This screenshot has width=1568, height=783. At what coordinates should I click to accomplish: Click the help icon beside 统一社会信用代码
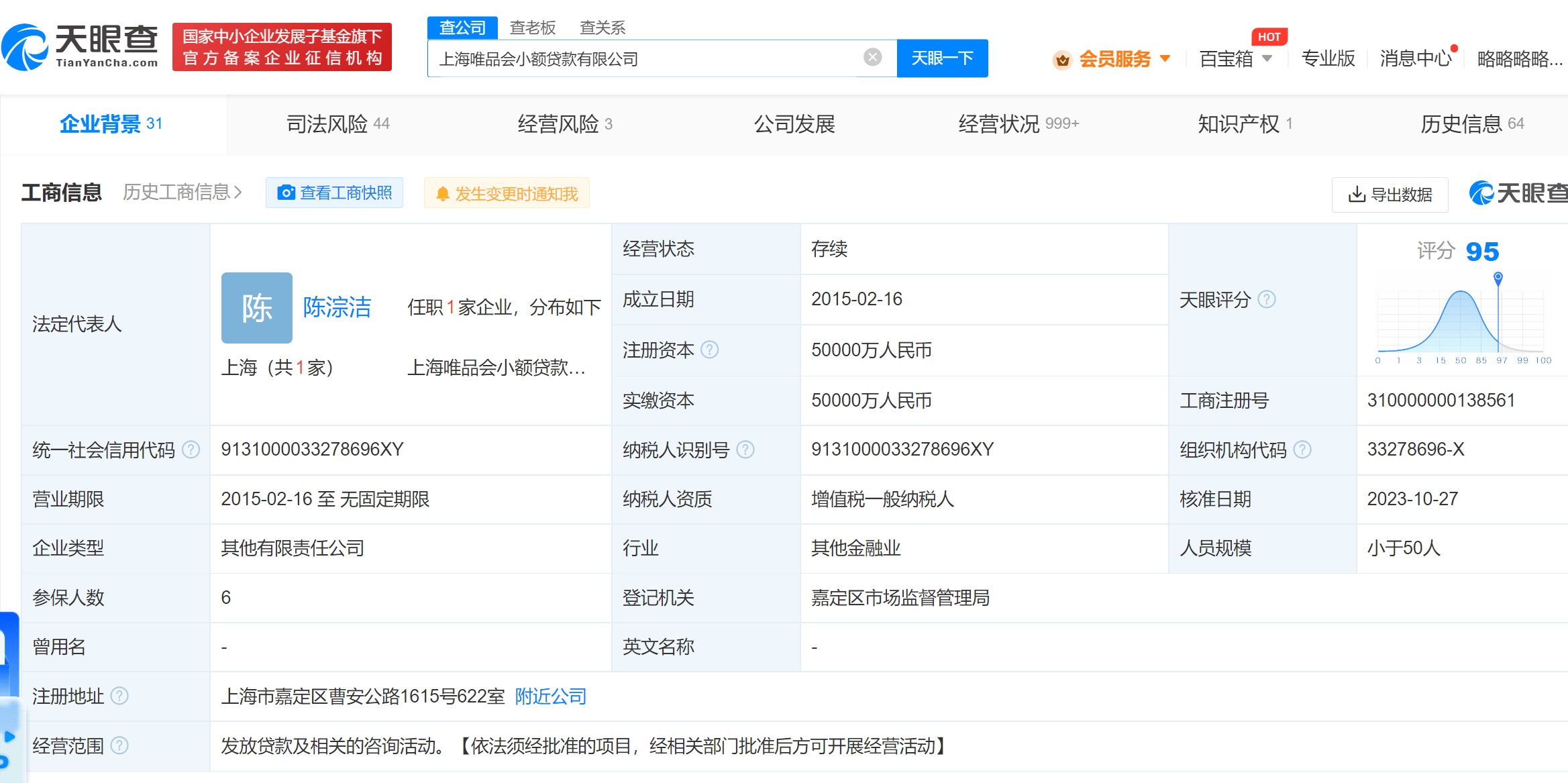(x=191, y=450)
